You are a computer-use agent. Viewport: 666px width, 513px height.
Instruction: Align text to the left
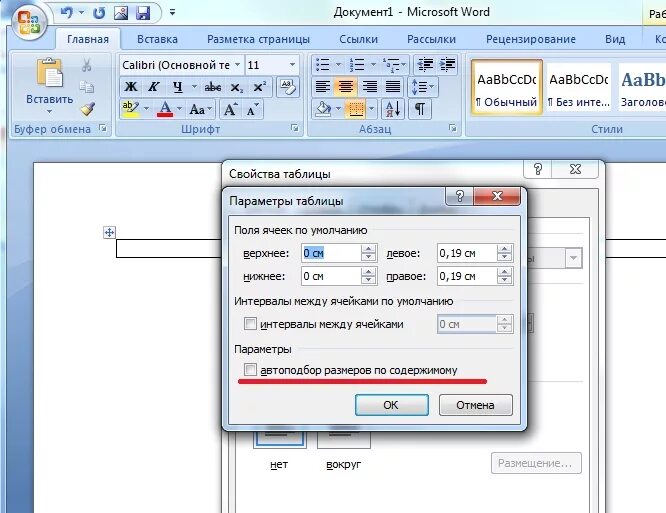(x=323, y=87)
